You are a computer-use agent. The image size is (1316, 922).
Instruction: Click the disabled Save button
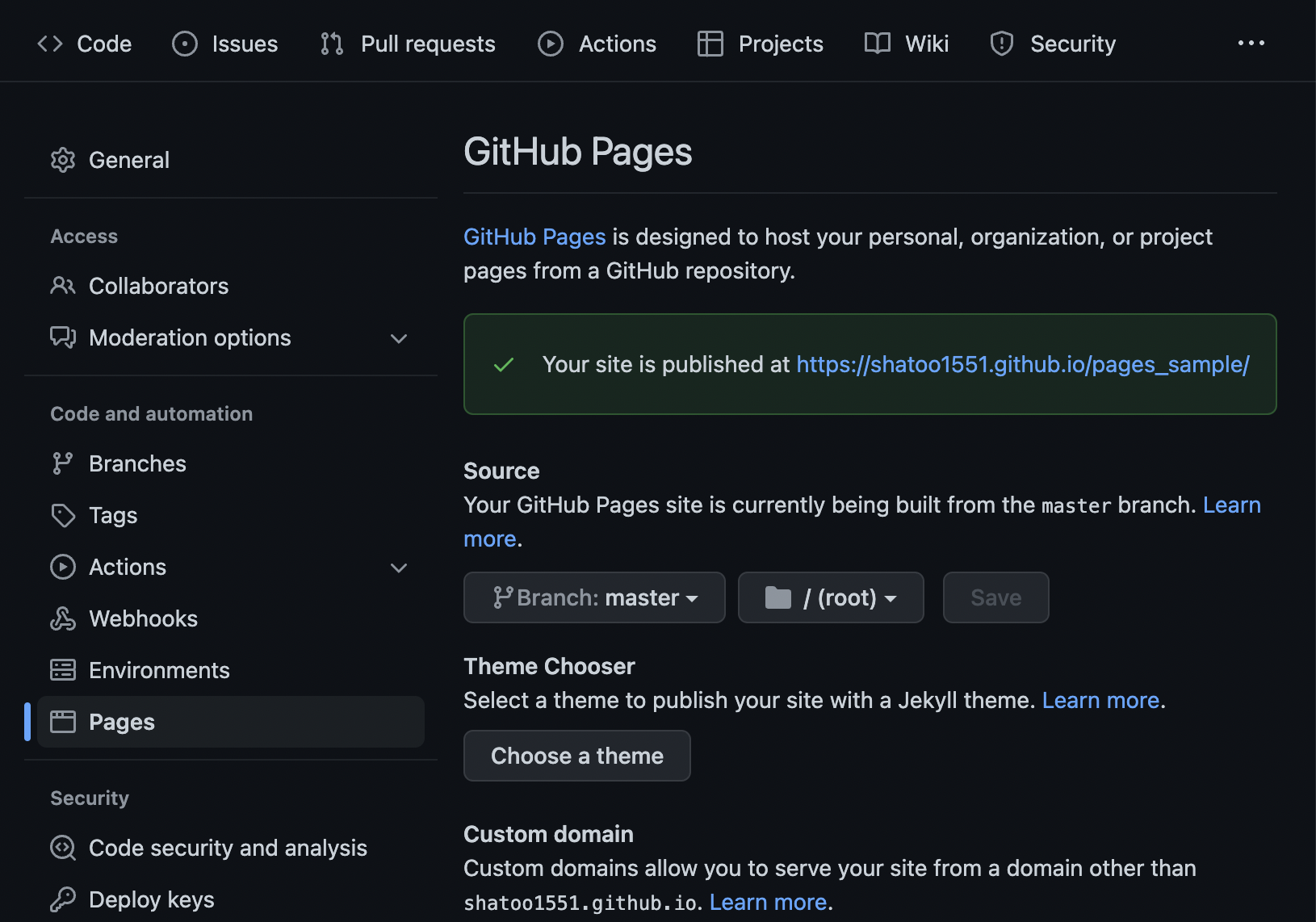point(996,597)
